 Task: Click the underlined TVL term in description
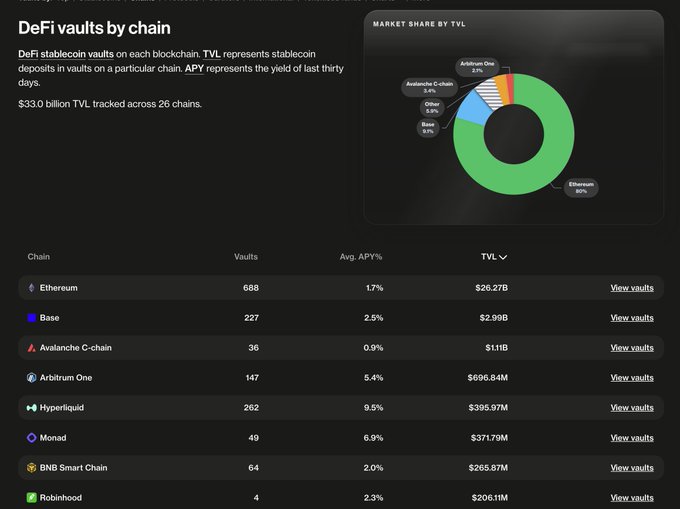(212, 54)
